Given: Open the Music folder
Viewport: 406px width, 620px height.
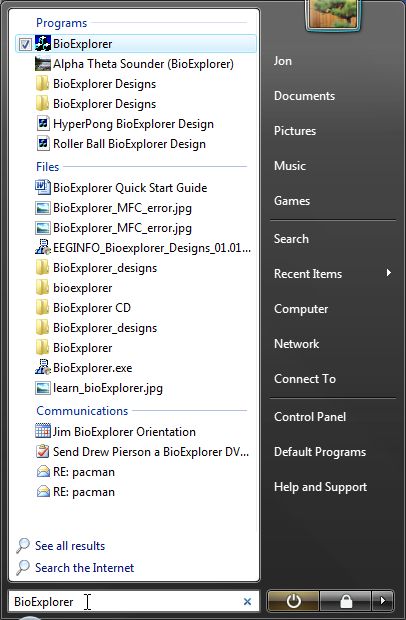Looking at the screenshot, I should [290, 166].
